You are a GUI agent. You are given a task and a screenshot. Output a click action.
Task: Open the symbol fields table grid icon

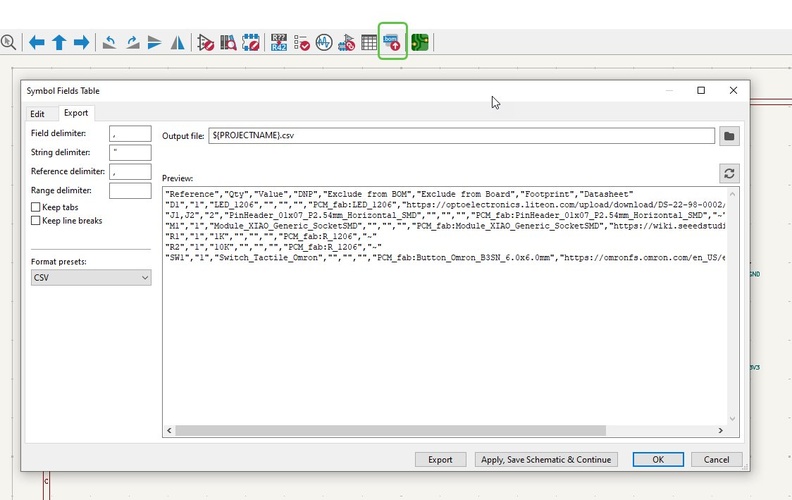pyautogui.click(x=369, y=42)
